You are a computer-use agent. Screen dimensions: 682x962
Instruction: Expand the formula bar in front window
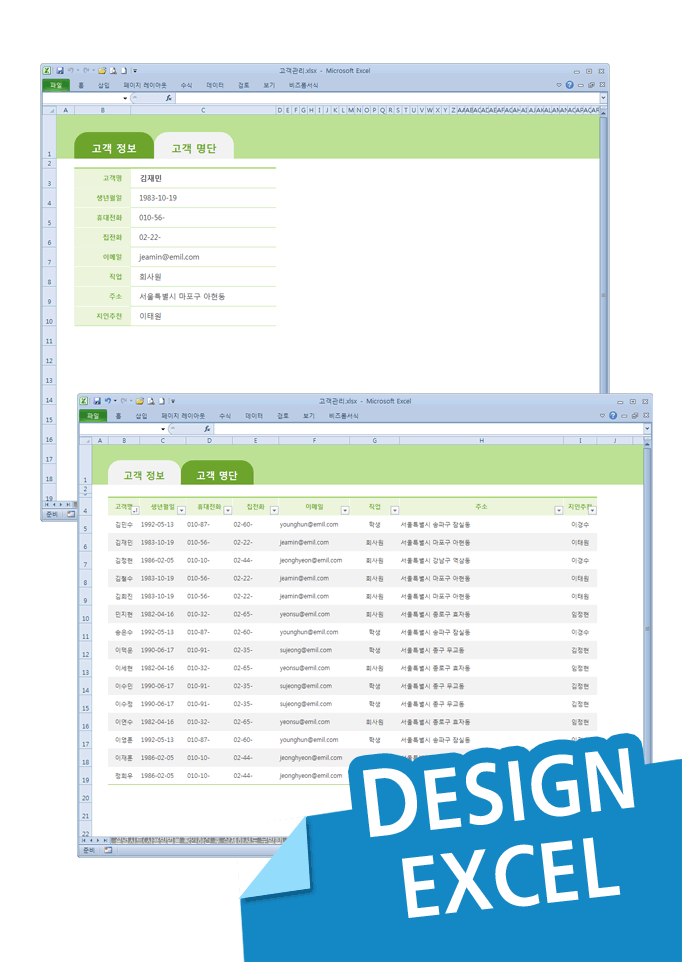(648, 428)
